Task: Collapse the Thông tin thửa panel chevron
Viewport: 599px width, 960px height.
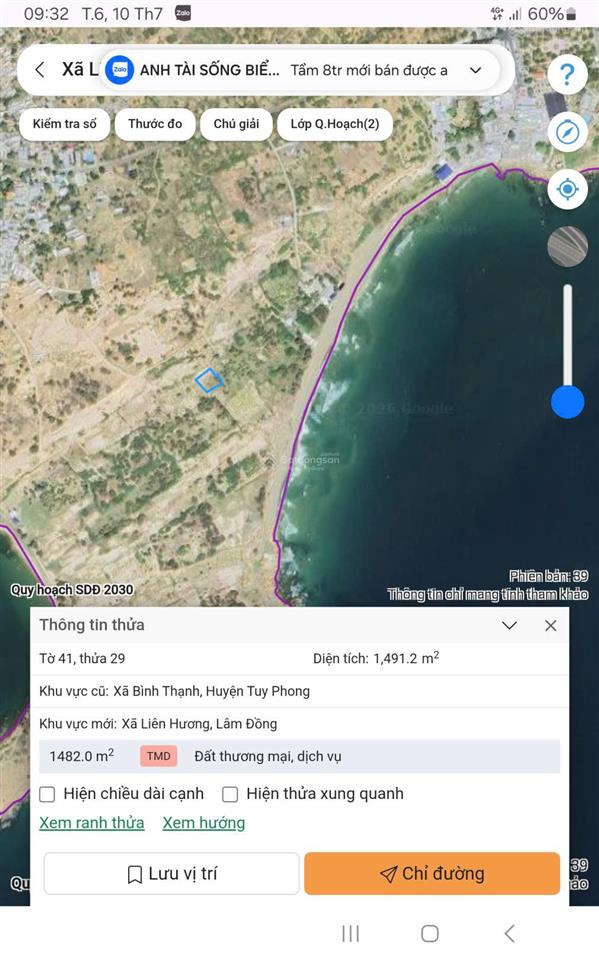Action: coord(510,625)
